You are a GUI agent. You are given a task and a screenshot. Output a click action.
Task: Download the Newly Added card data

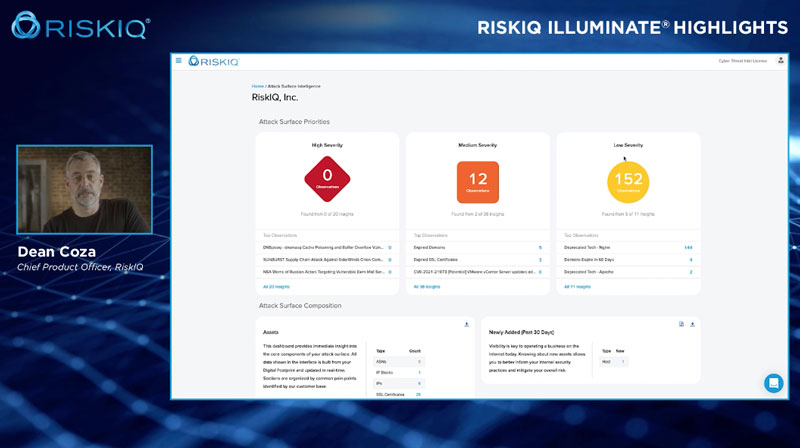pos(692,325)
